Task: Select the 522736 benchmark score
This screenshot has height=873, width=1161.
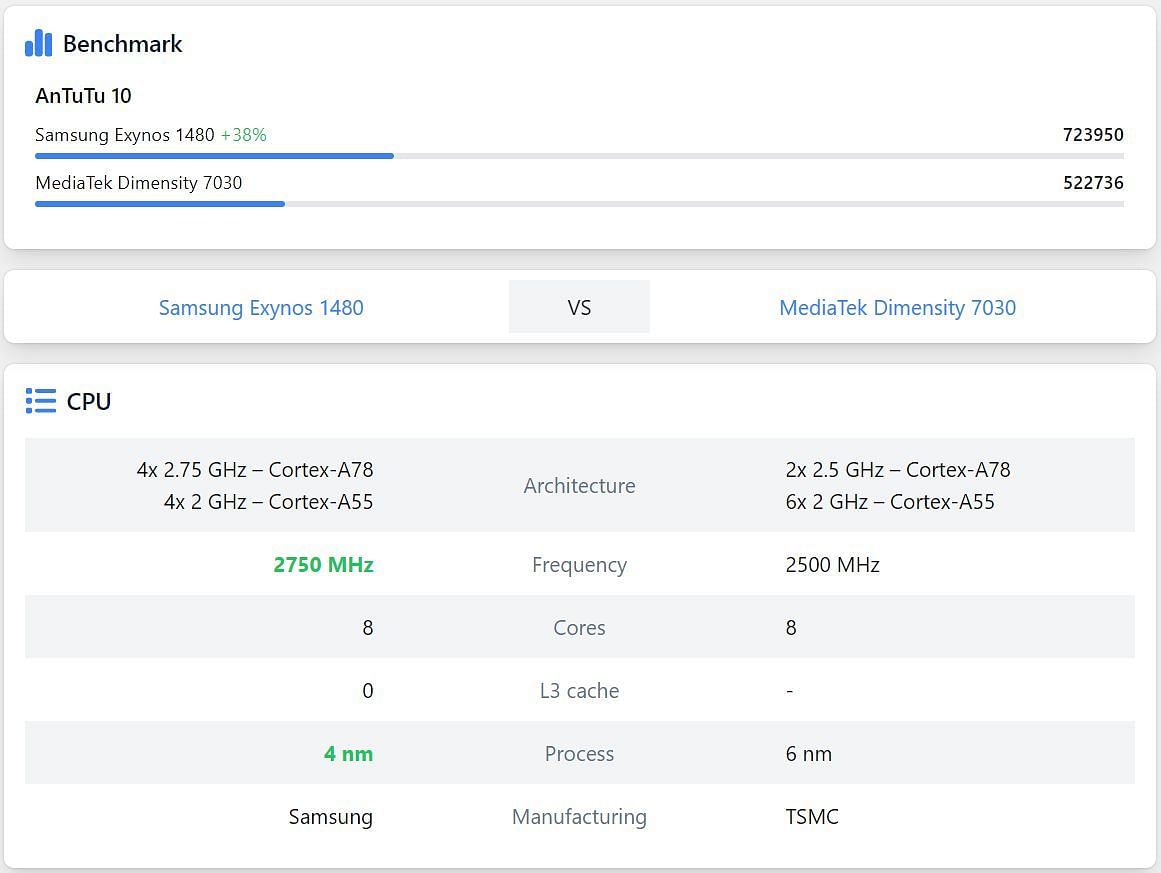Action: [x=1092, y=182]
